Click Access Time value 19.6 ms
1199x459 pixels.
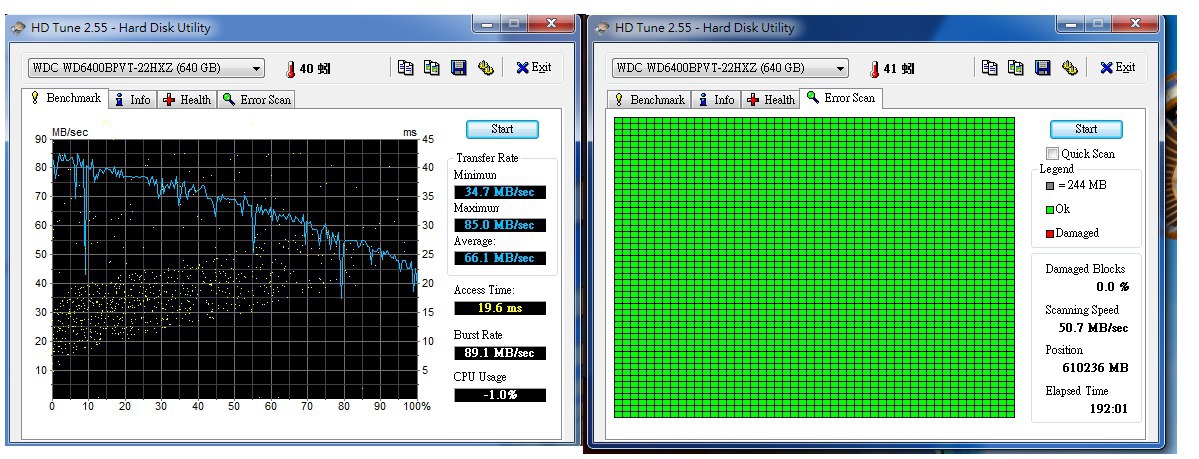pos(500,308)
